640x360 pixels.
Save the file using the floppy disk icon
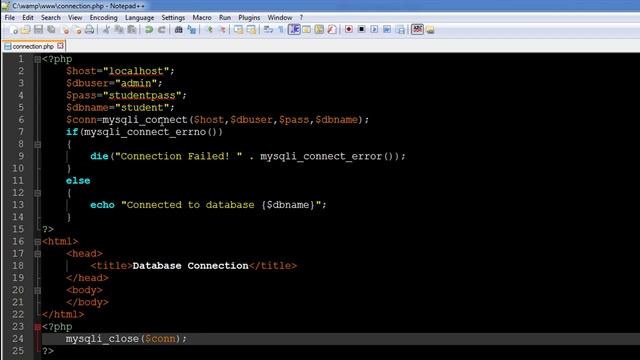38,29
